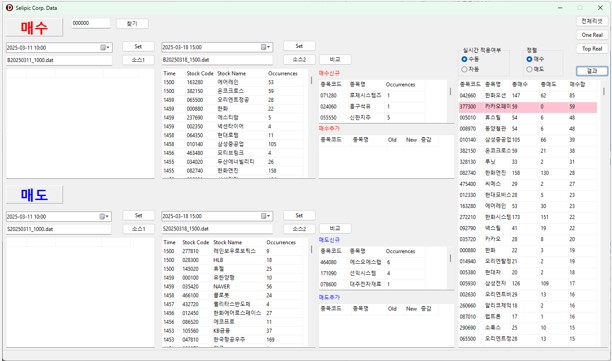Image resolution: width=612 pixels, height=361 pixels.
Task: Click the big red 매수 button
Action: (x=34, y=27)
